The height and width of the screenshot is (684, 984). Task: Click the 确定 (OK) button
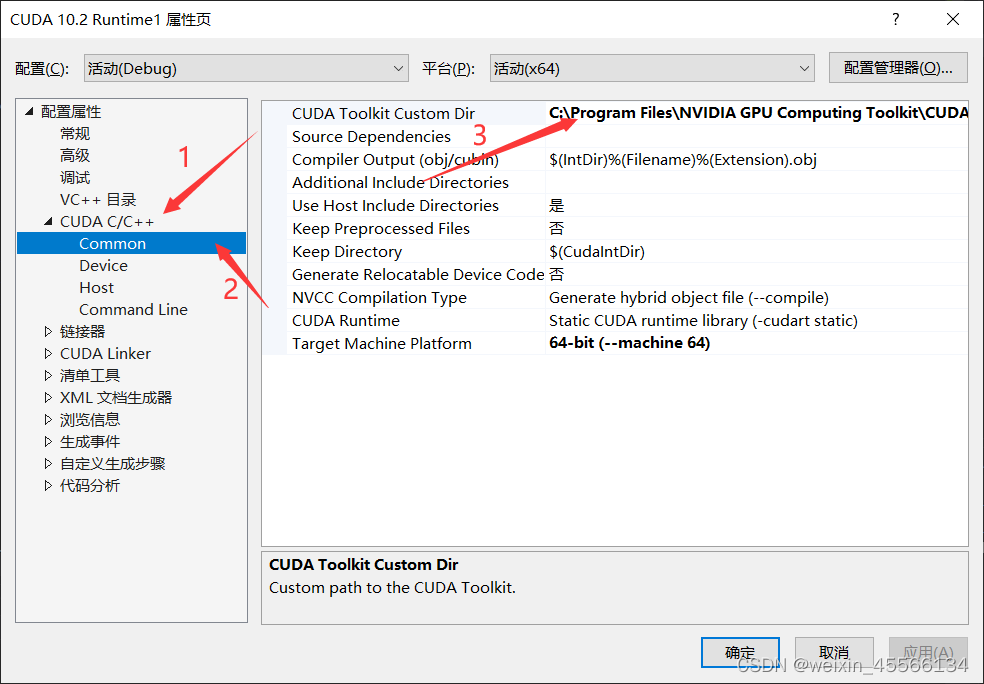click(x=740, y=652)
